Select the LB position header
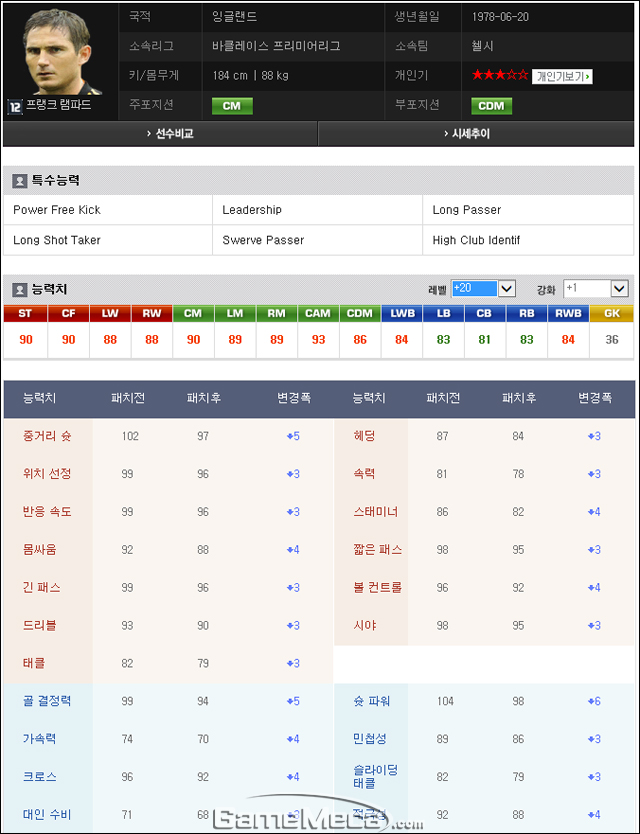640x834 pixels. coord(443,313)
